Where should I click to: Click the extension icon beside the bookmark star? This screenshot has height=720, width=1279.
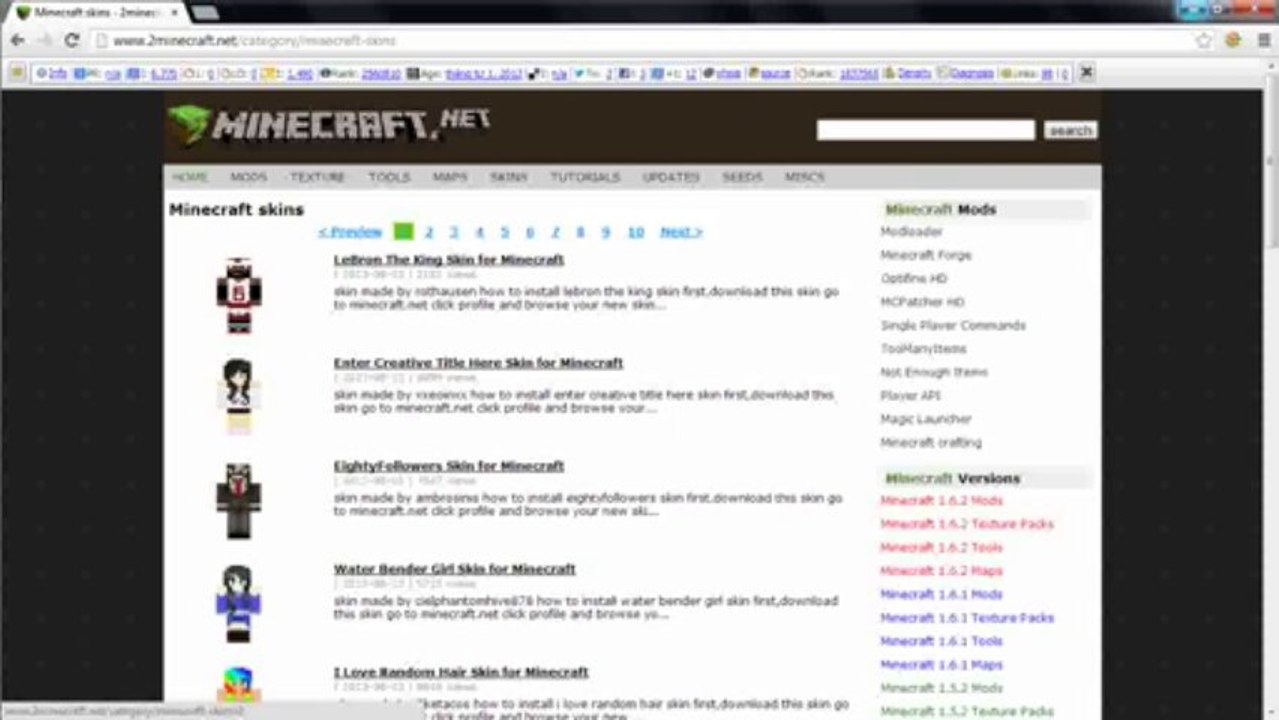pos(1233,41)
